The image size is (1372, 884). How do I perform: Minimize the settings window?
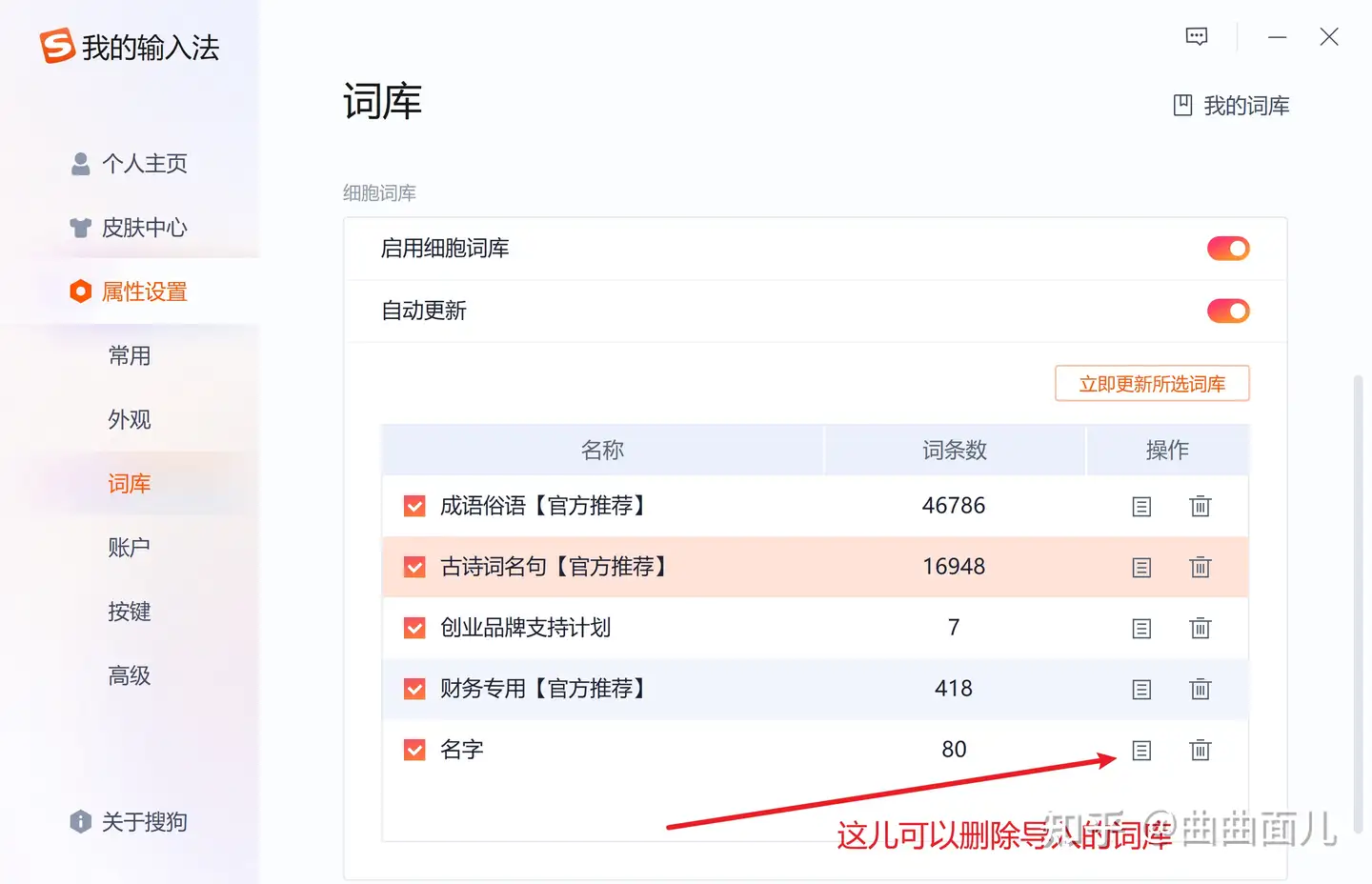click(1278, 37)
